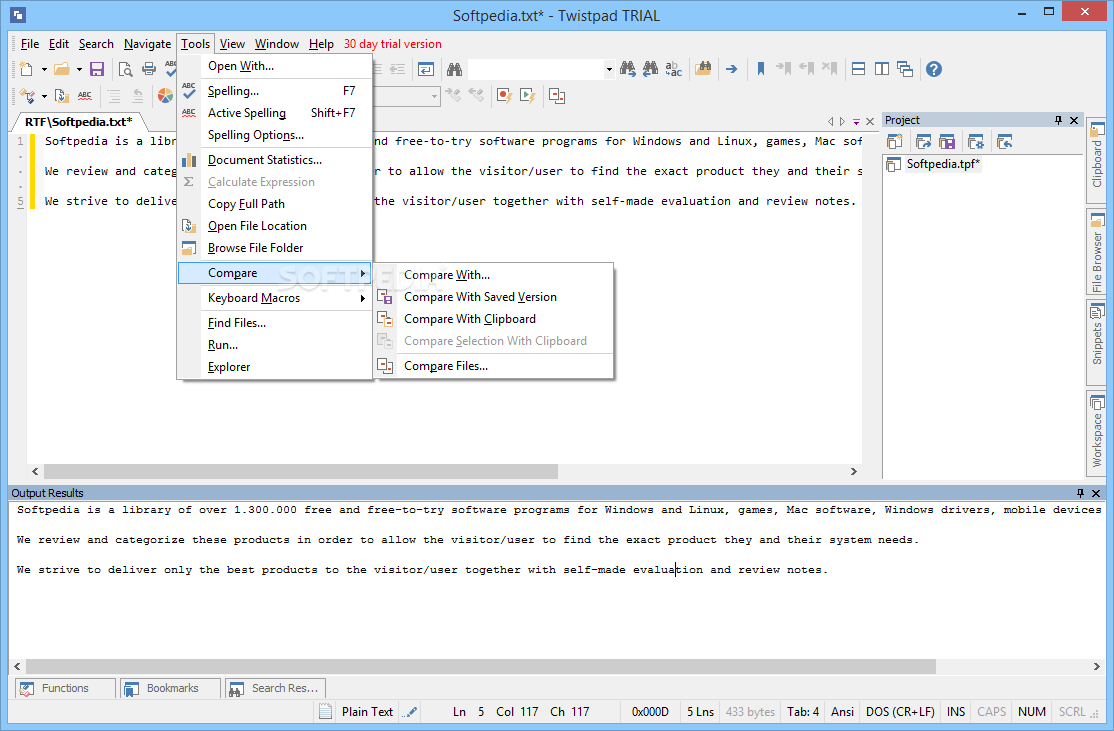Image resolution: width=1114 pixels, height=731 pixels.
Task: Open the Edit menu
Action: [x=58, y=44]
